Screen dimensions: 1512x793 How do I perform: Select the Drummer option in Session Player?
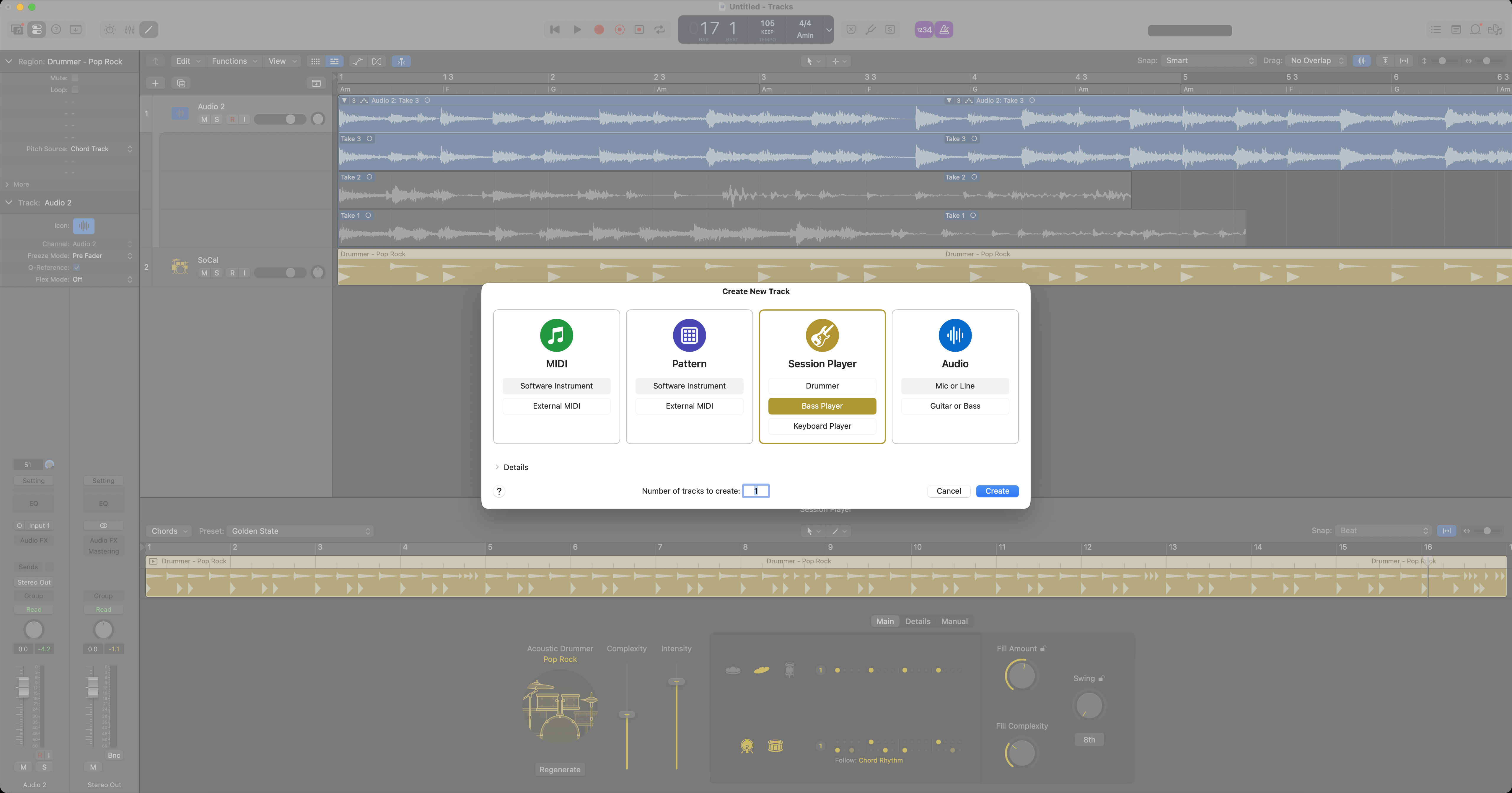pyautogui.click(x=822, y=386)
